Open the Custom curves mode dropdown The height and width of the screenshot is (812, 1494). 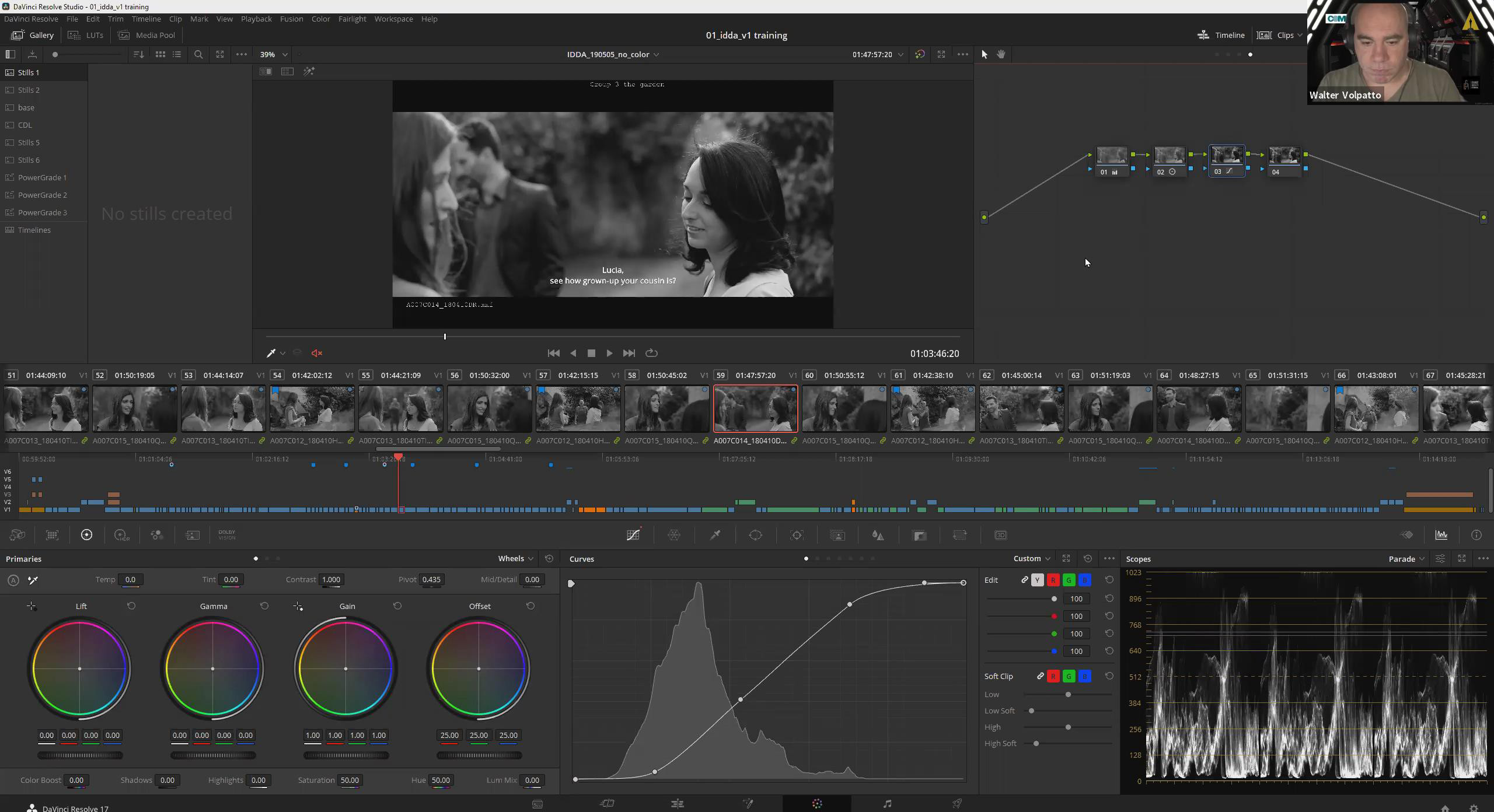coord(1032,559)
